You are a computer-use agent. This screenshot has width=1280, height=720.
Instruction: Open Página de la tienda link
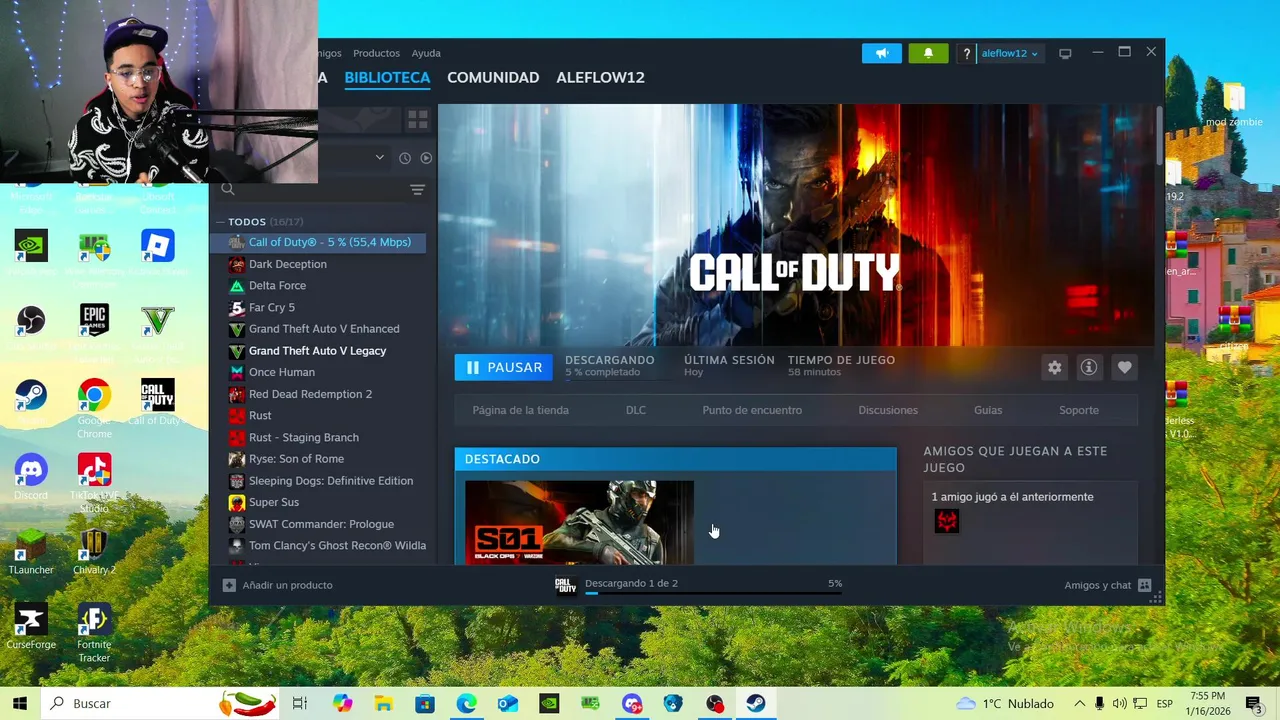pyautogui.click(x=520, y=410)
